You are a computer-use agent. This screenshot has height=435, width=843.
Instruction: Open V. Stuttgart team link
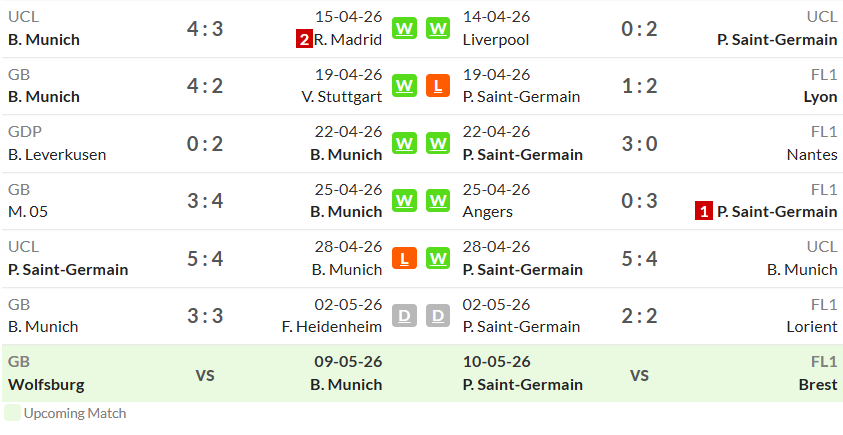tap(342, 97)
